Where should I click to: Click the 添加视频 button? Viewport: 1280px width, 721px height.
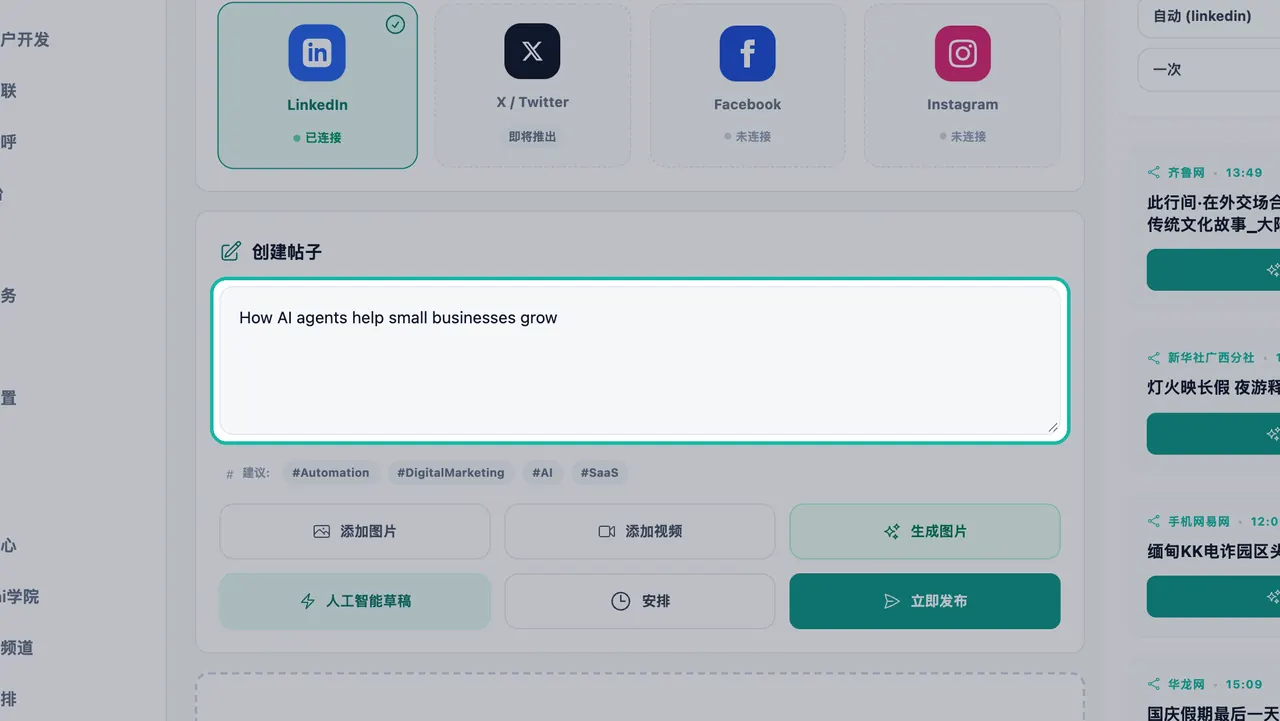click(x=640, y=531)
